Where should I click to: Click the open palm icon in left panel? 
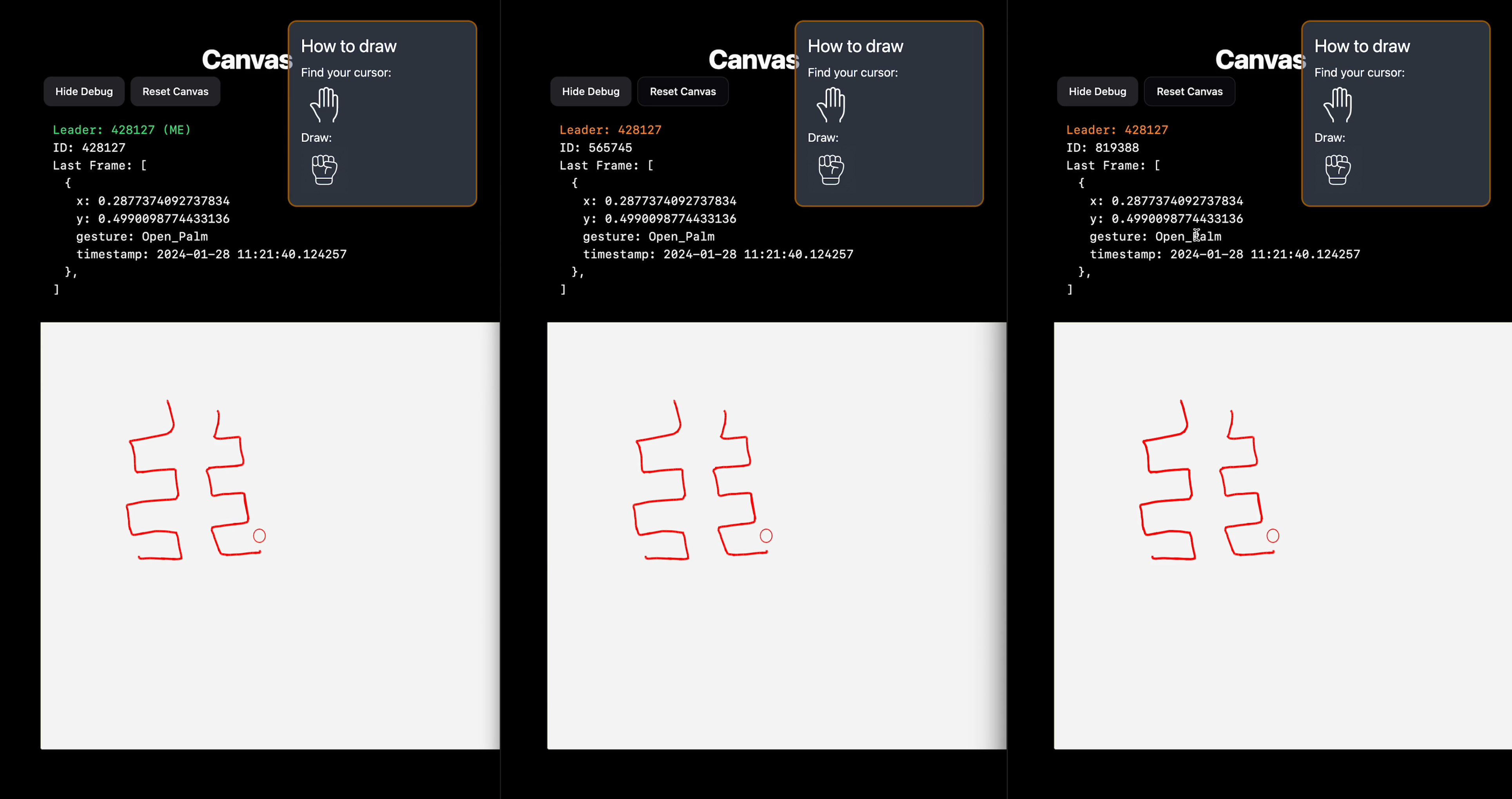pyautogui.click(x=325, y=105)
